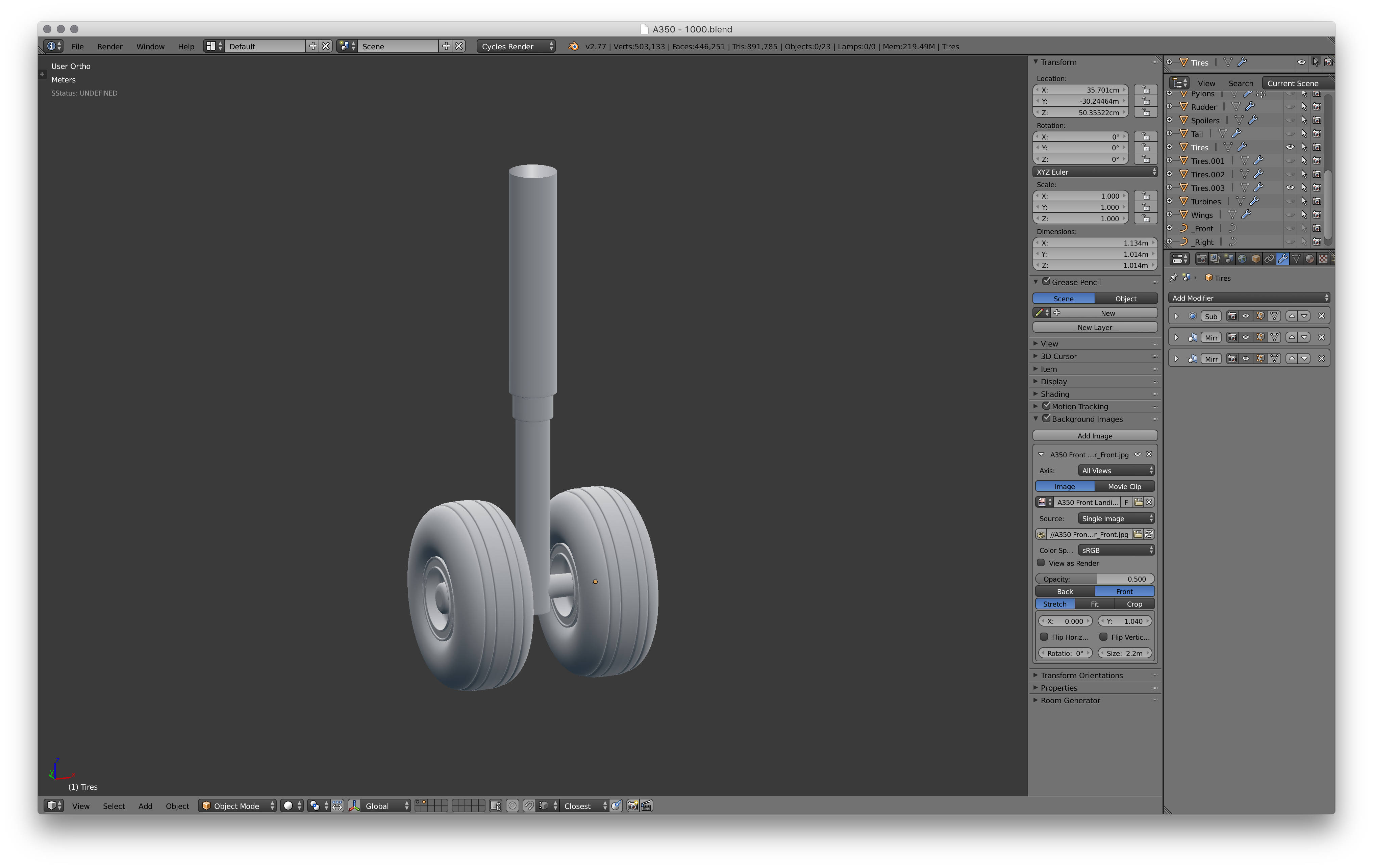This screenshot has height=868, width=1373.
Task: Toggle the Flip Horizontally checkbox
Action: pyautogui.click(x=1044, y=637)
